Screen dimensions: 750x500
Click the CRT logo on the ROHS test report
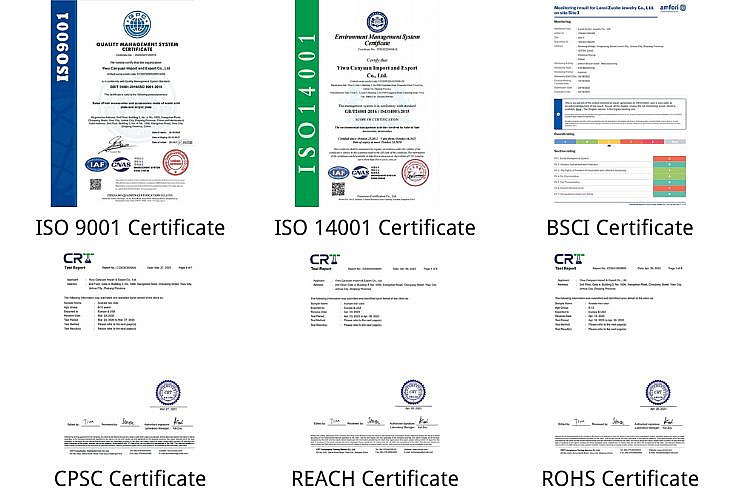tap(569, 260)
